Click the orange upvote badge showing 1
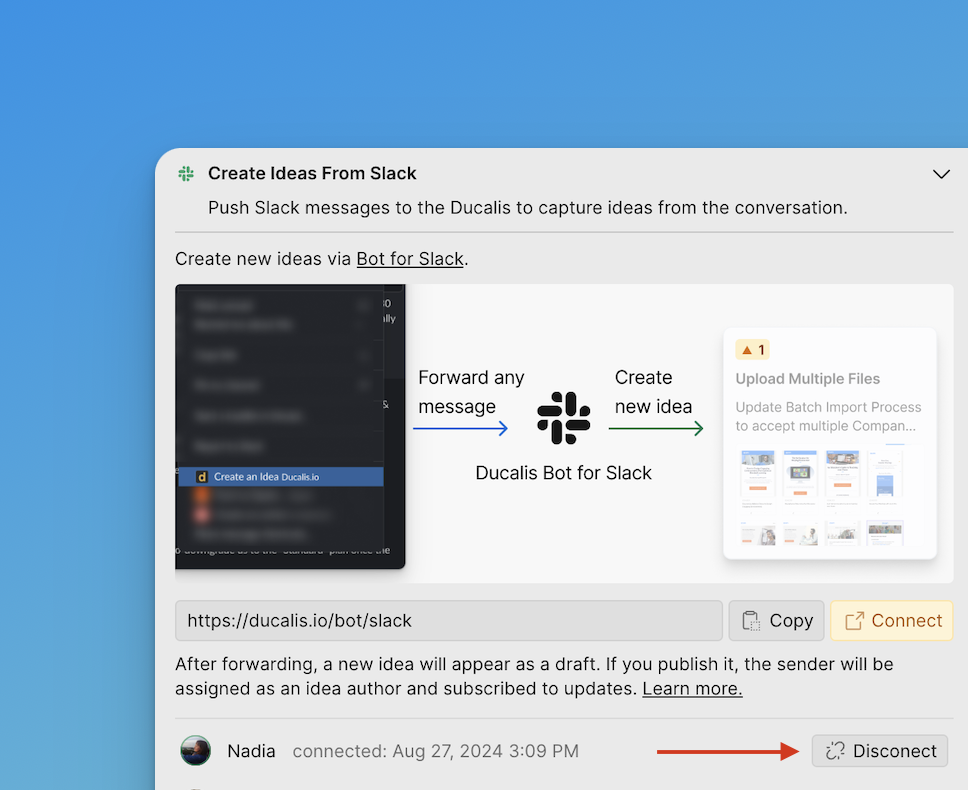 pos(752,350)
